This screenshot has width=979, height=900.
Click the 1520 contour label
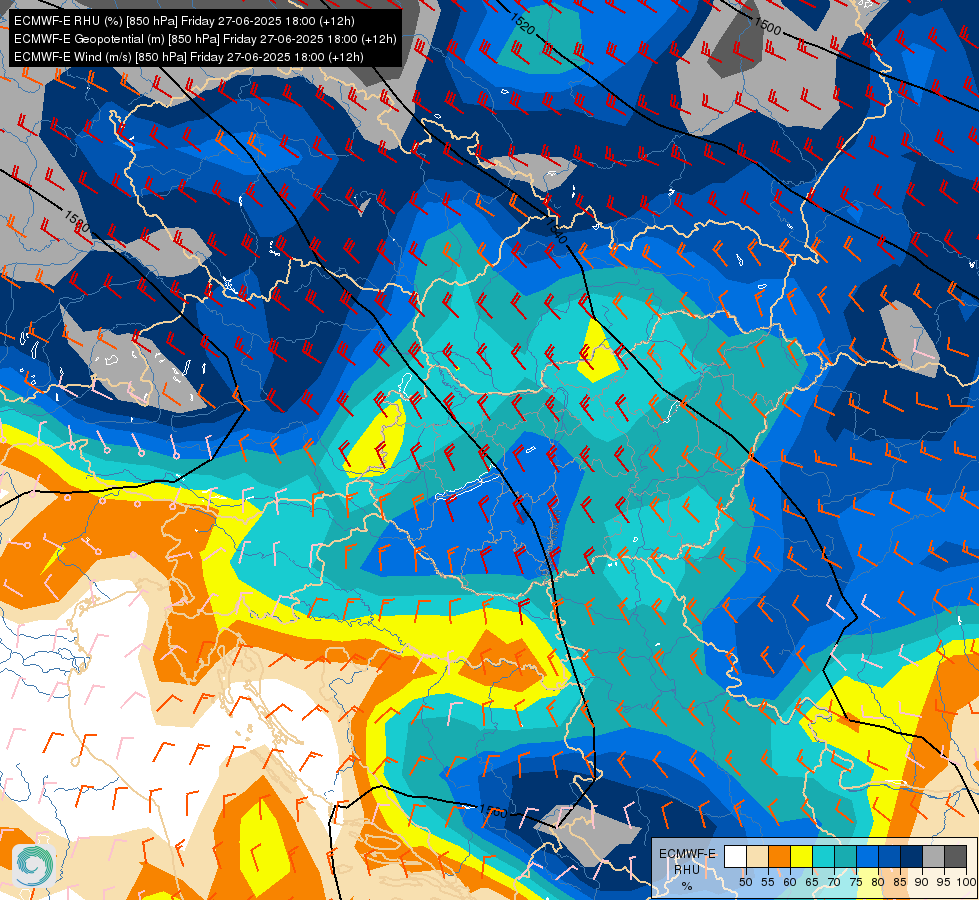pyautogui.click(x=522, y=24)
